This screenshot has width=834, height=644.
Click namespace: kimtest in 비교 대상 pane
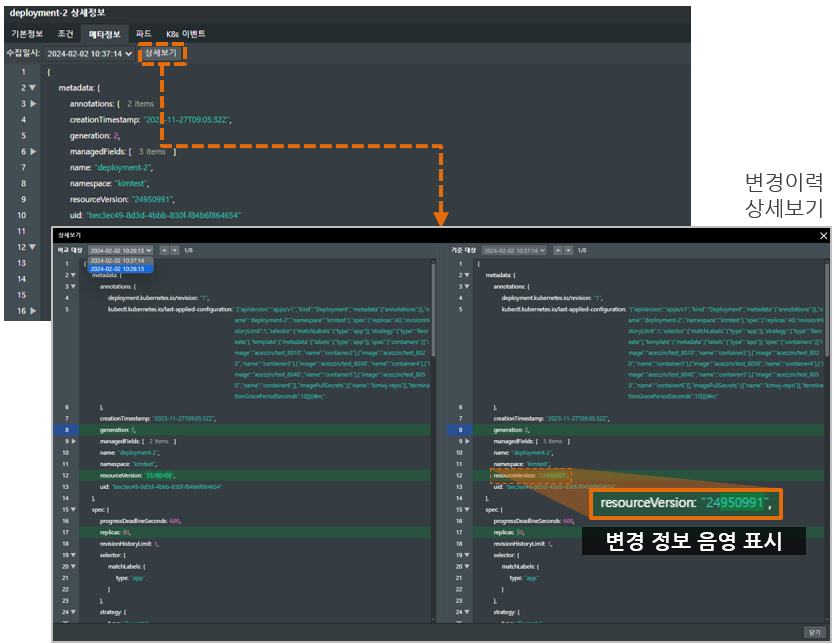coord(128,464)
